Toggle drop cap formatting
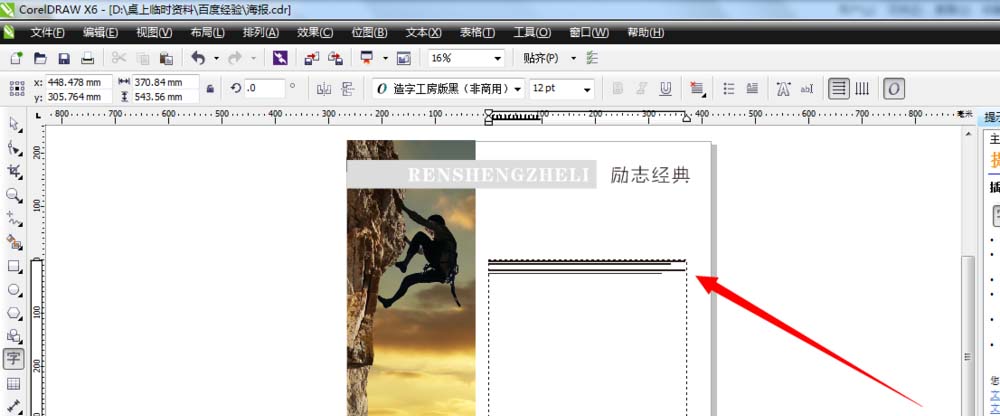Screen dimensions: 1000x416 753,89
